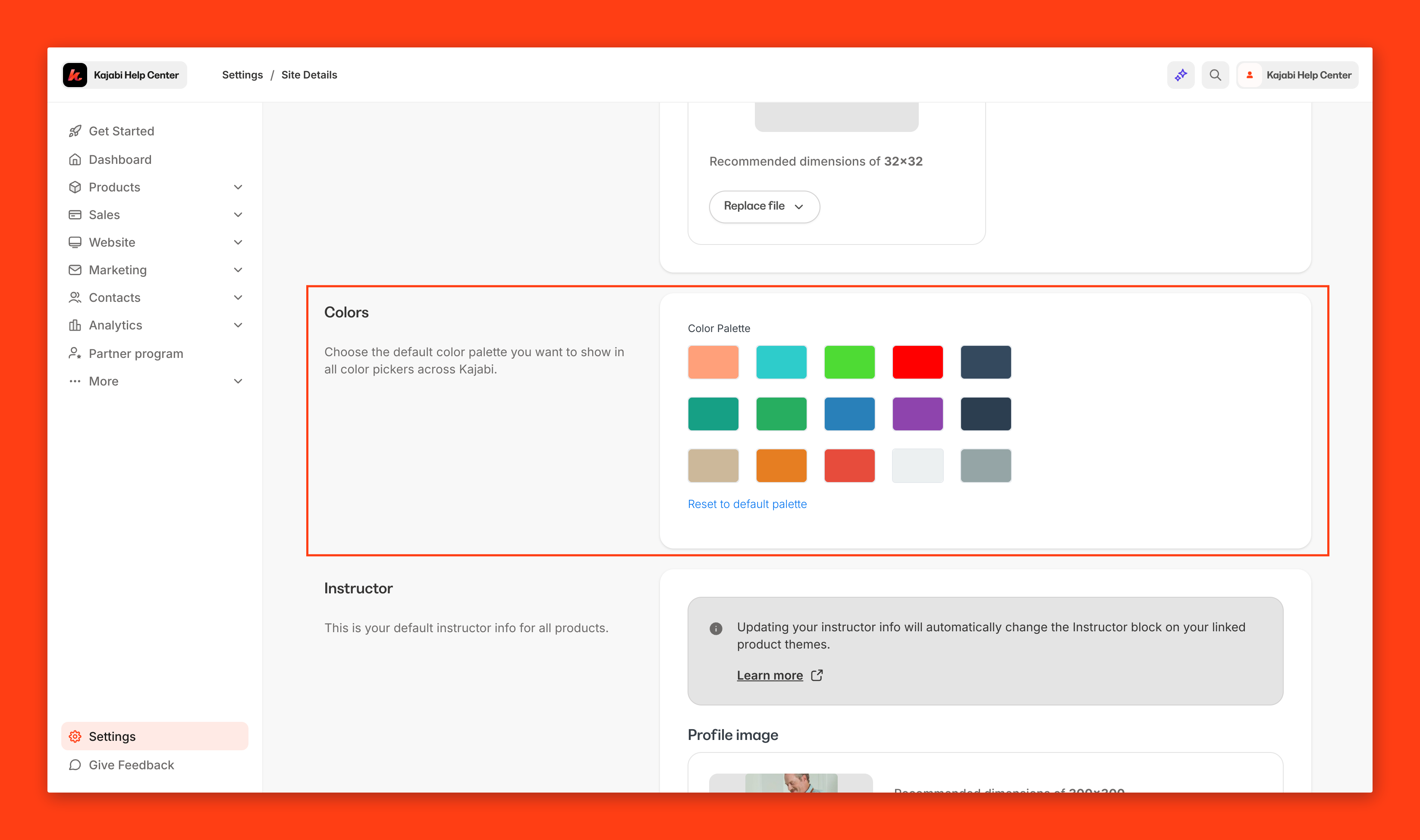Expand the More menu in the sidebar
This screenshot has height=840, width=1420.
[239, 381]
